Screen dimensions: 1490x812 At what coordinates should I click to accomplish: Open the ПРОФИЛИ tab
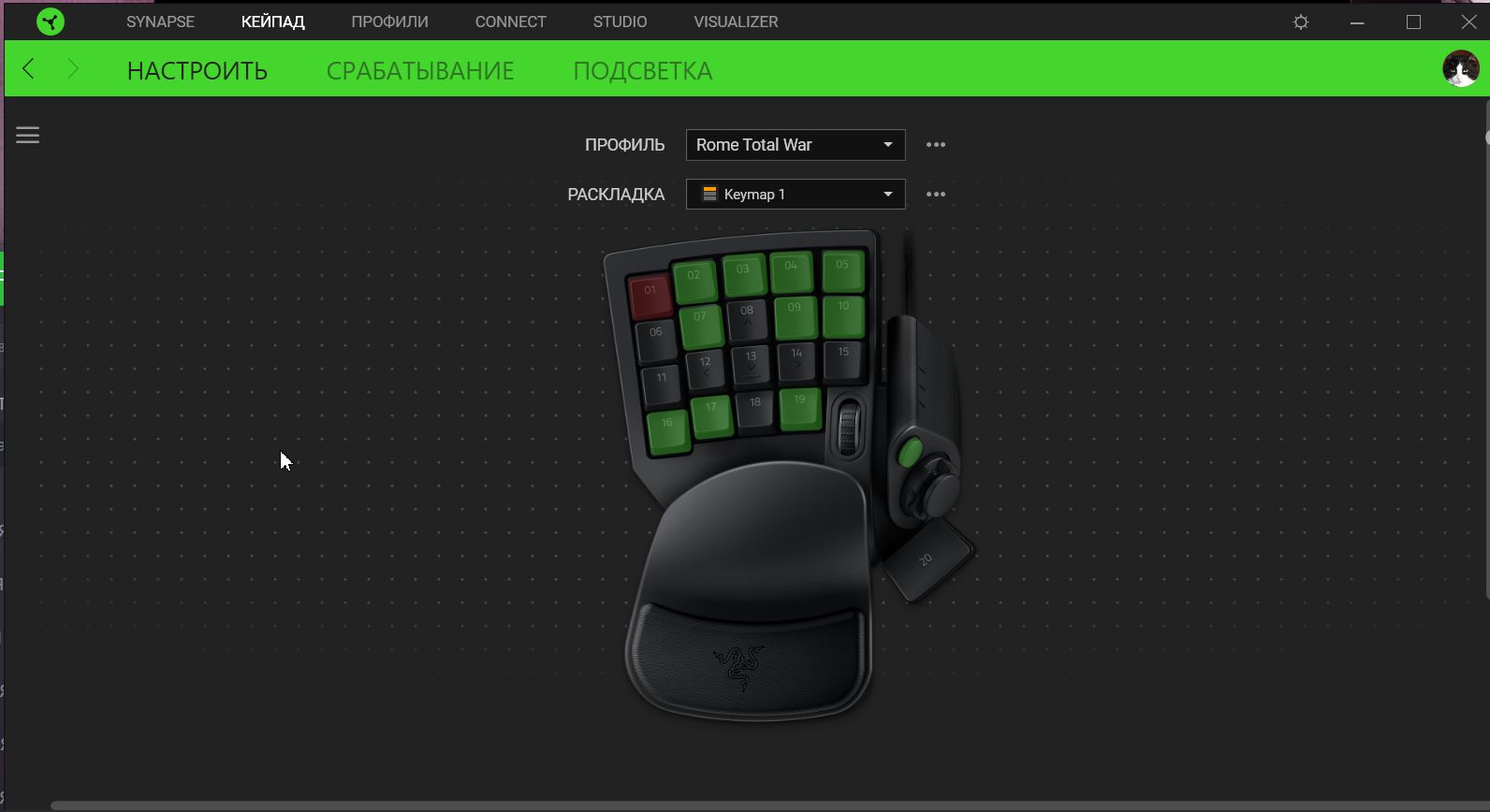click(x=389, y=22)
